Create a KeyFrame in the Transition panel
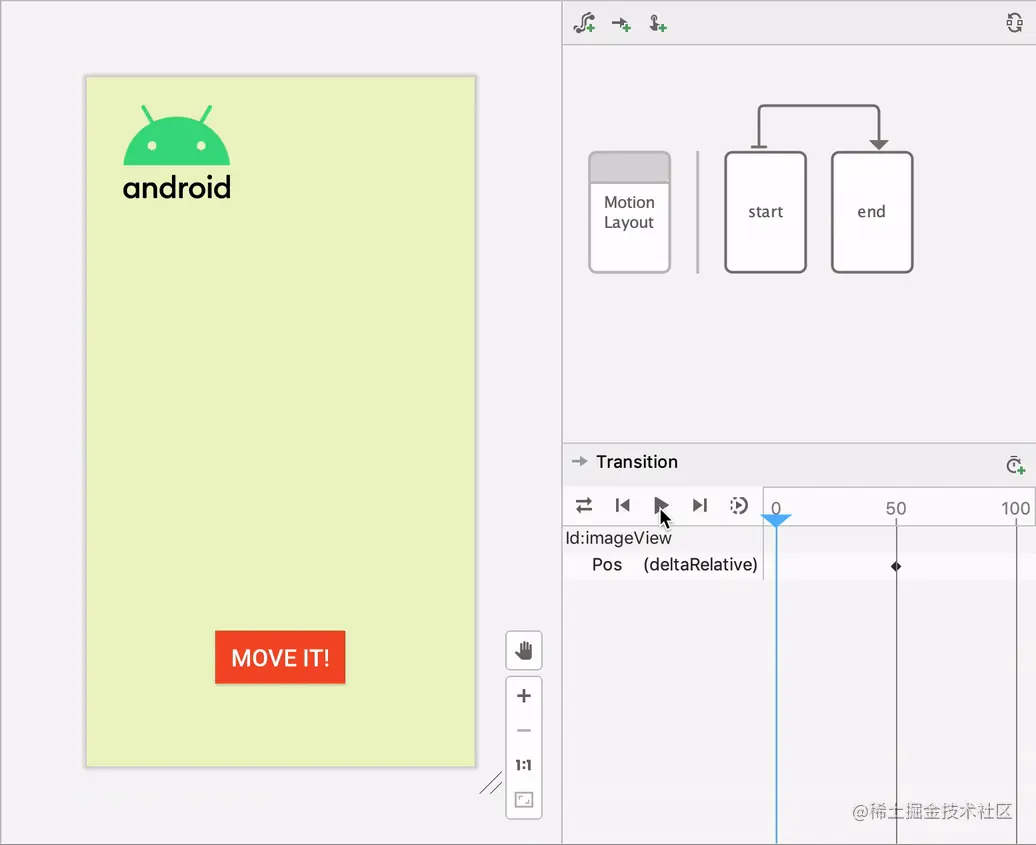Viewport: 1036px width, 845px height. (x=1015, y=464)
